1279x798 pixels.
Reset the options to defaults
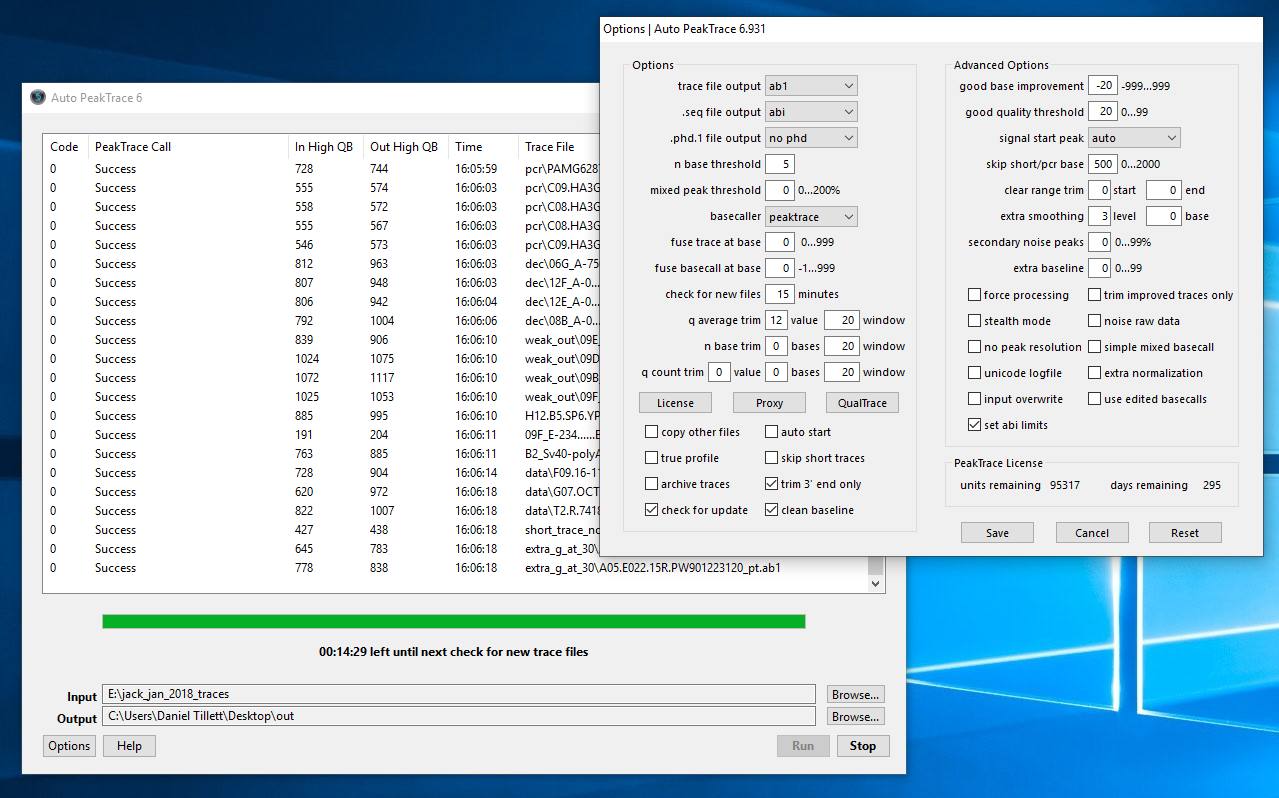(1185, 533)
